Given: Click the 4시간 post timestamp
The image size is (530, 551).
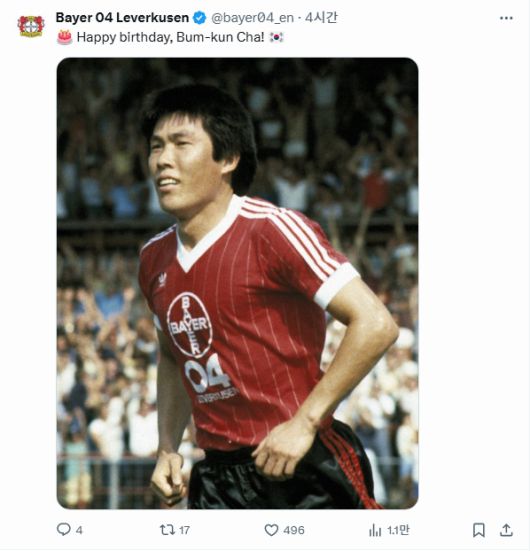Looking at the screenshot, I should (321, 18).
